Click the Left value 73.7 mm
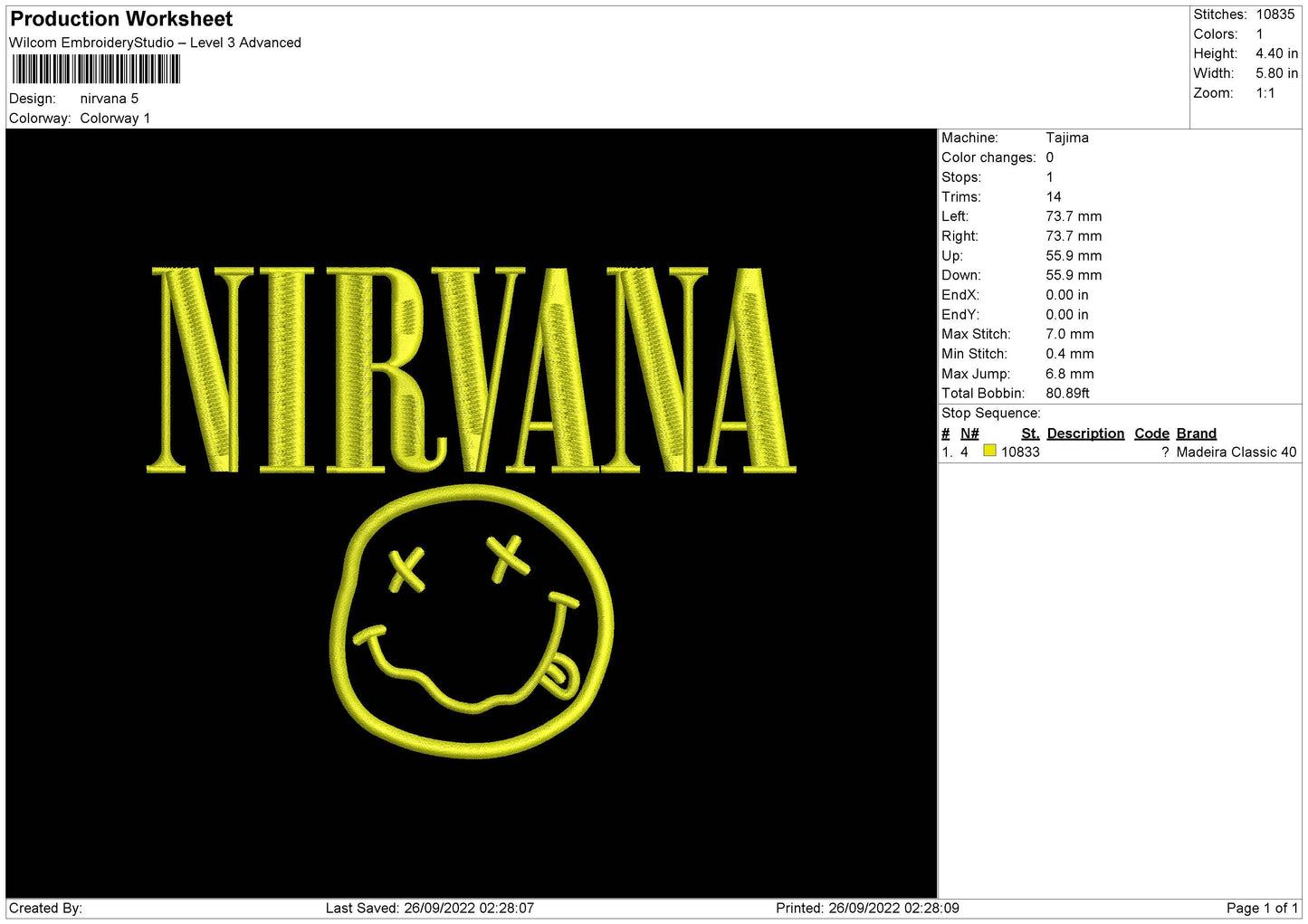1308x924 pixels. click(1074, 216)
